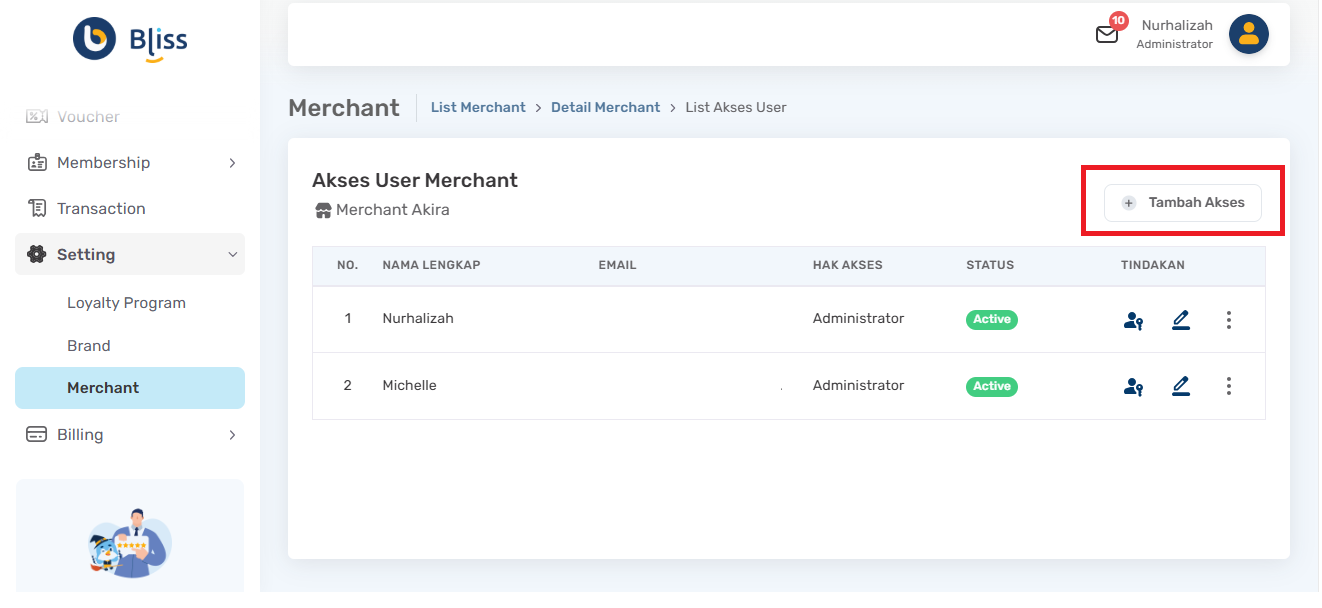Open the user avatar profile icon

tap(1248, 34)
